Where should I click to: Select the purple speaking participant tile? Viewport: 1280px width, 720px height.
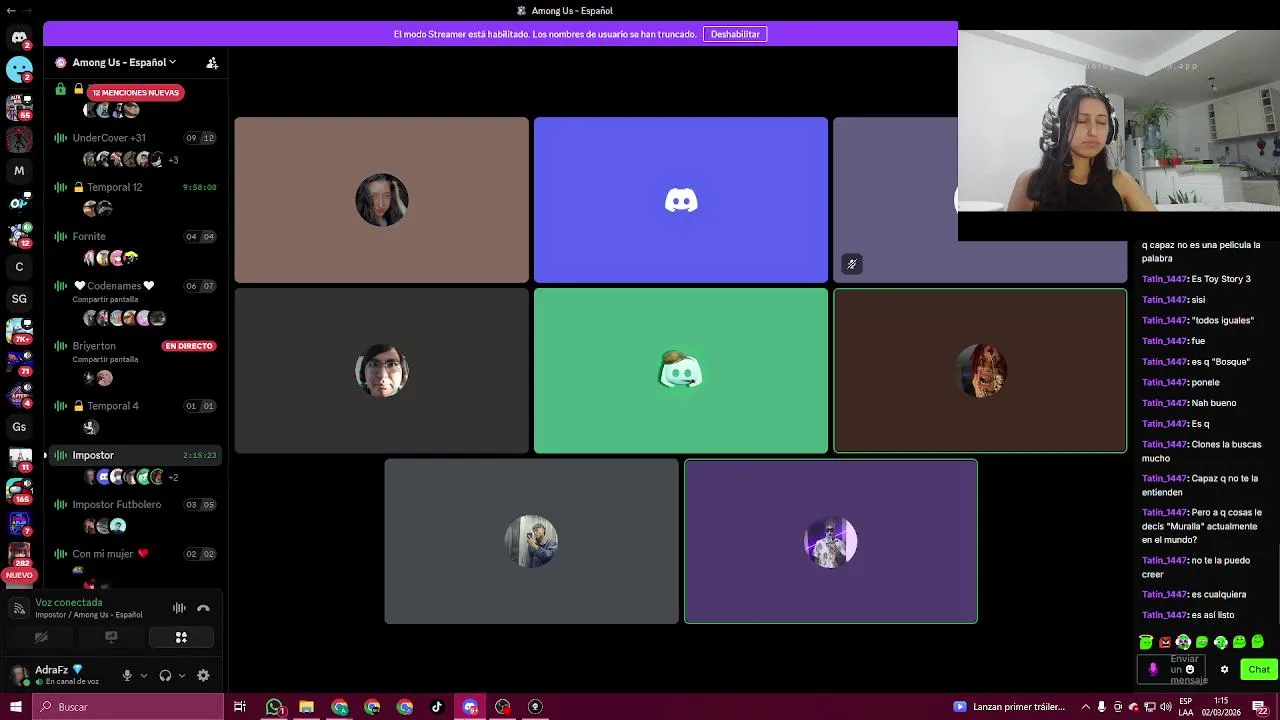(831, 541)
